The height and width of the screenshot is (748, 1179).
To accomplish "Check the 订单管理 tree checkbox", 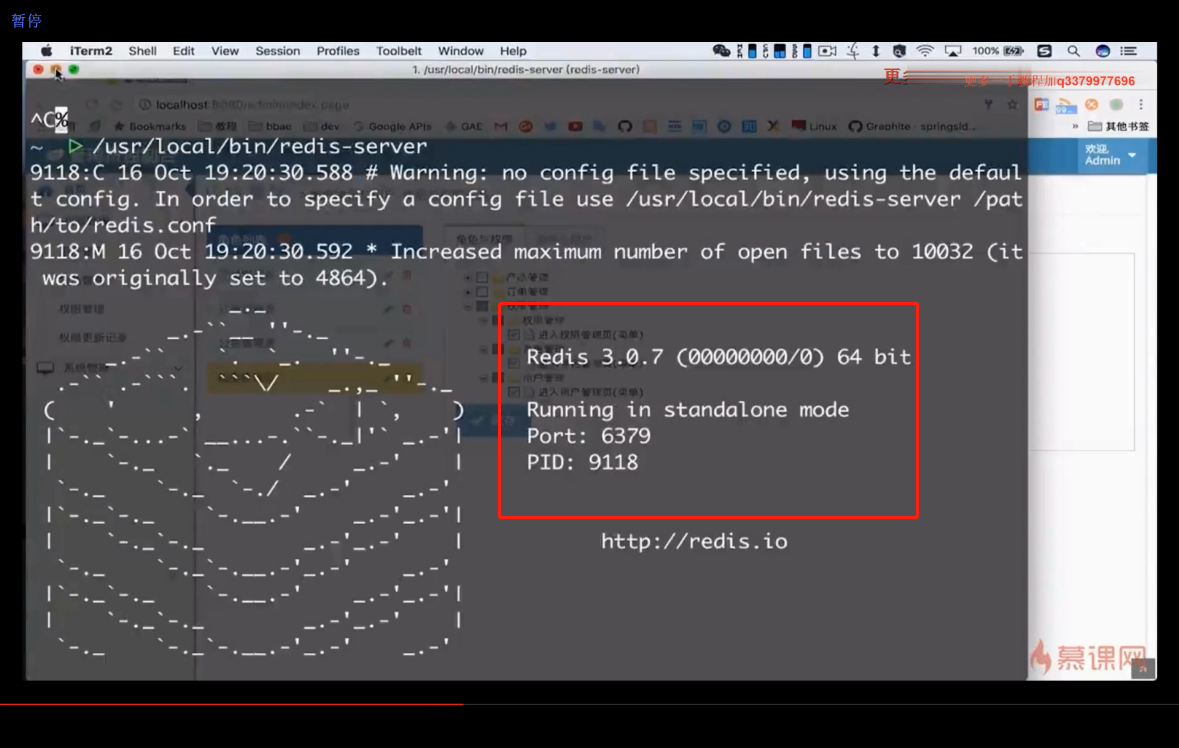I will click(x=482, y=292).
